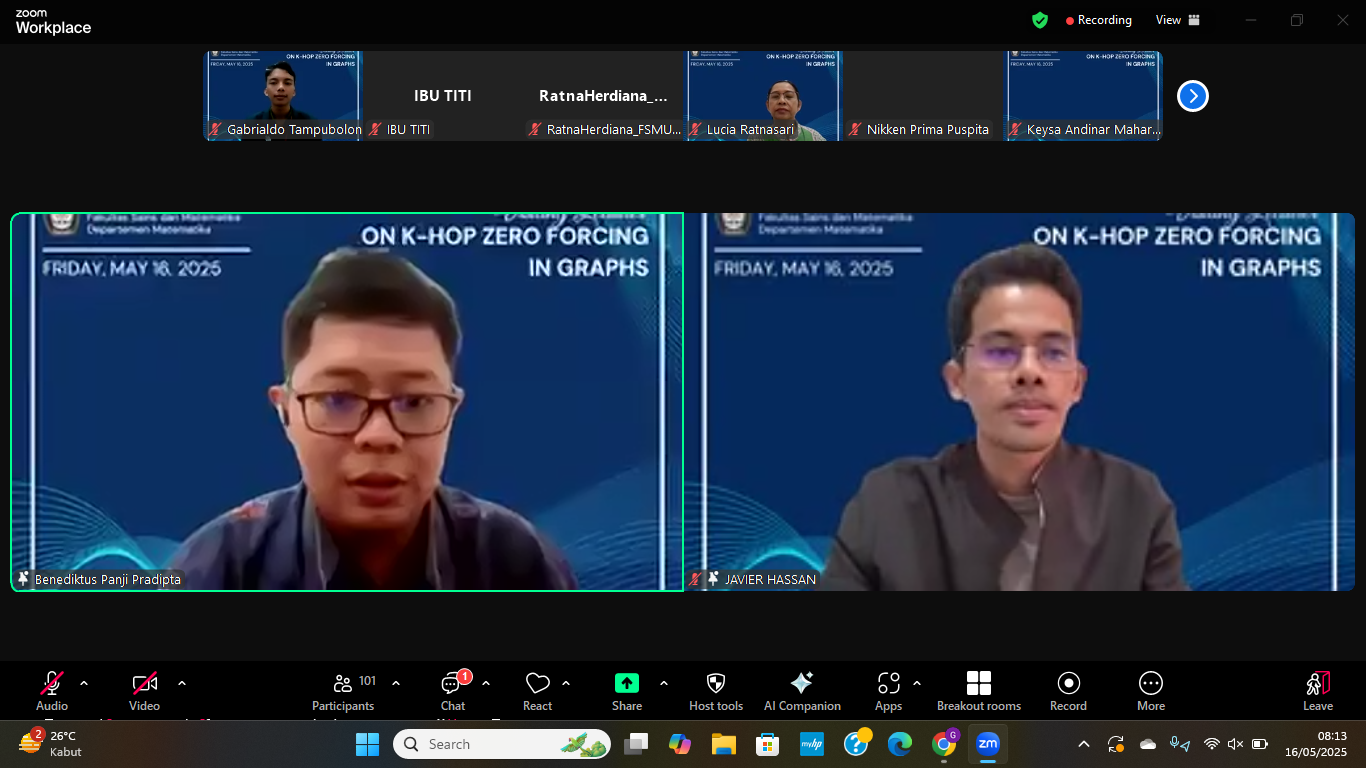Start sharing your screen
This screenshot has width=1366, height=768.
[x=626, y=690]
